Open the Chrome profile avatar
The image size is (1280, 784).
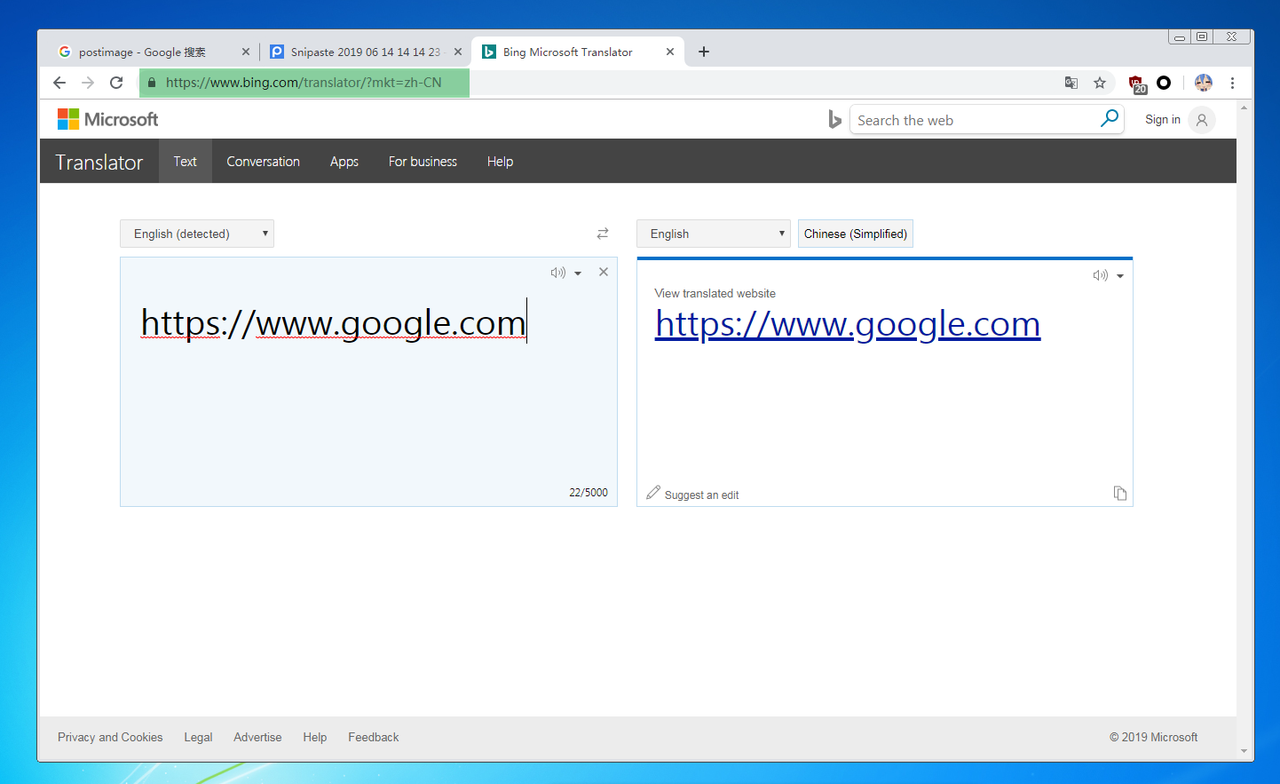1204,83
